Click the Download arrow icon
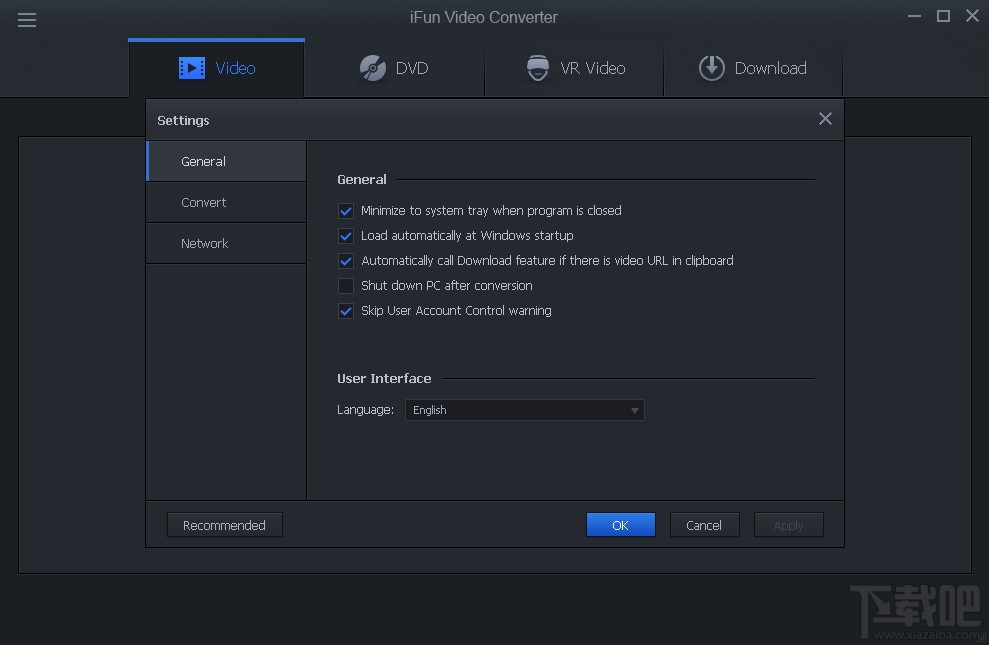The image size is (989, 645). (712, 67)
